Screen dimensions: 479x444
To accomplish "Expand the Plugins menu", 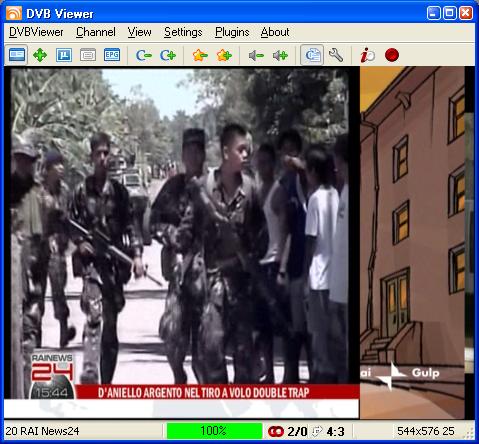I will pos(232,32).
